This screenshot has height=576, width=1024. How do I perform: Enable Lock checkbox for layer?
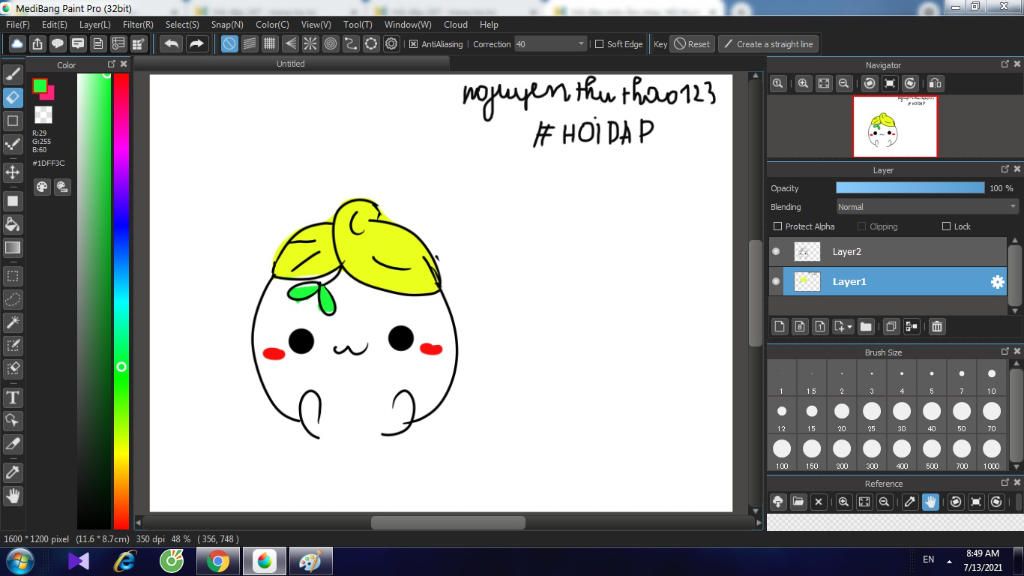(946, 227)
